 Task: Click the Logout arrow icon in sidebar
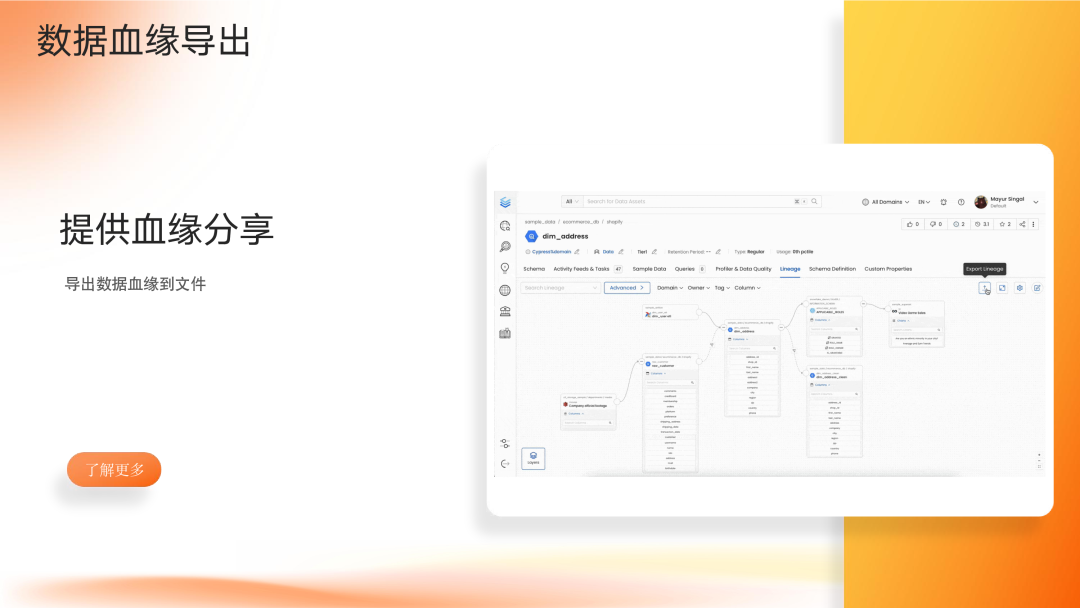click(505, 464)
